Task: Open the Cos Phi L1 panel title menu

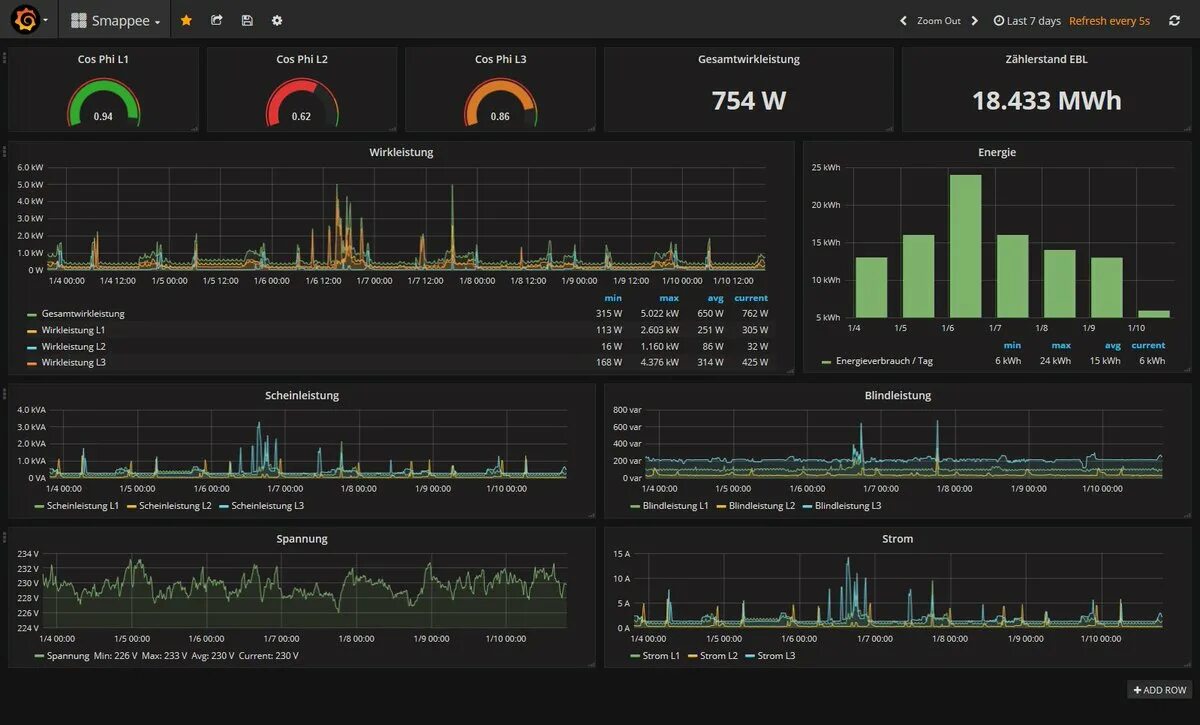Action: (x=103, y=59)
